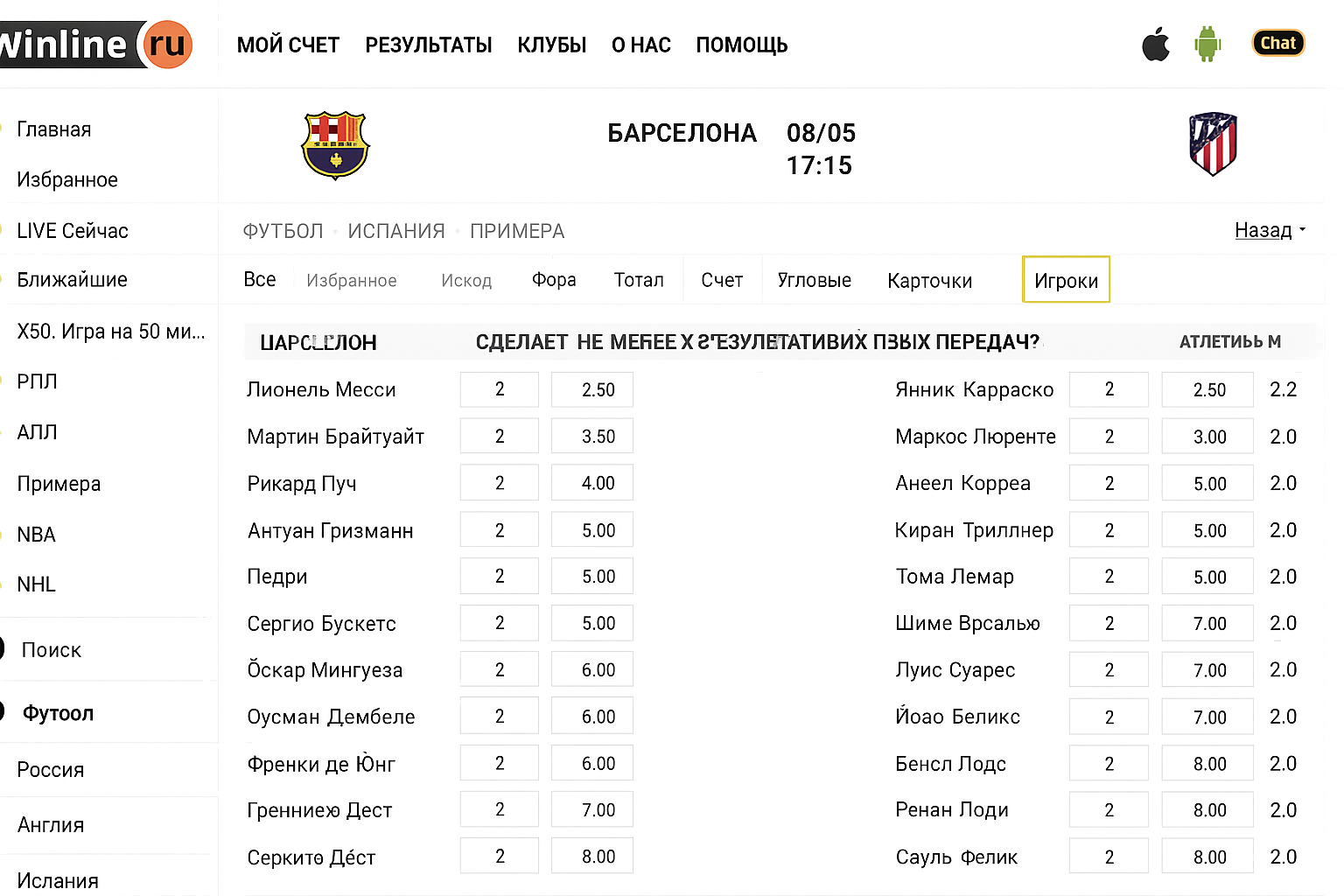Click the Android app icon
1344x896 pixels.
(x=1207, y=44)
